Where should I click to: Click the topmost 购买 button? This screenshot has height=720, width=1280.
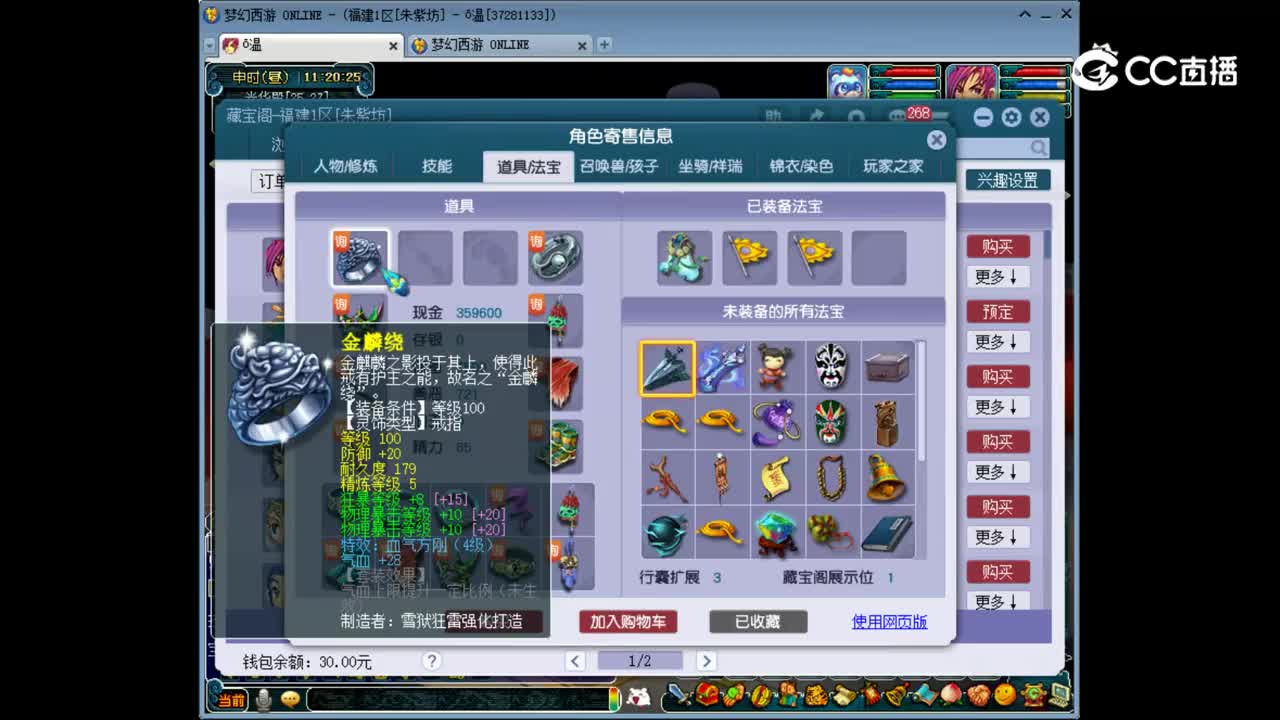click(997, 247)
